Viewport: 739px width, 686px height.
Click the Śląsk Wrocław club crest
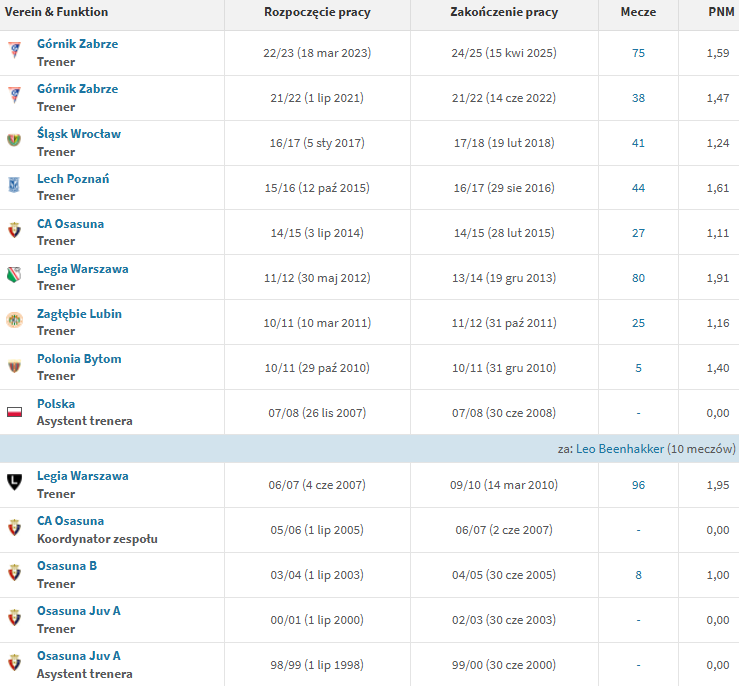tap(15, 140)
